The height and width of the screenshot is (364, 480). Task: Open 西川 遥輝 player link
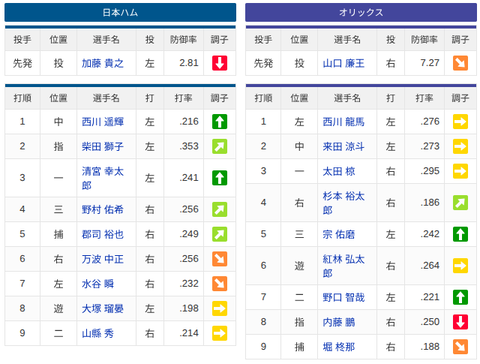(x=103, y=122)
